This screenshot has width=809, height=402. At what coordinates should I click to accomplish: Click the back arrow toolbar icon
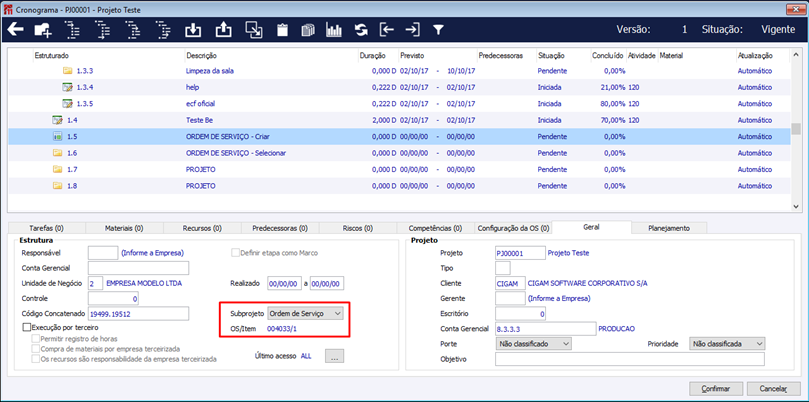tap(15, 30)
